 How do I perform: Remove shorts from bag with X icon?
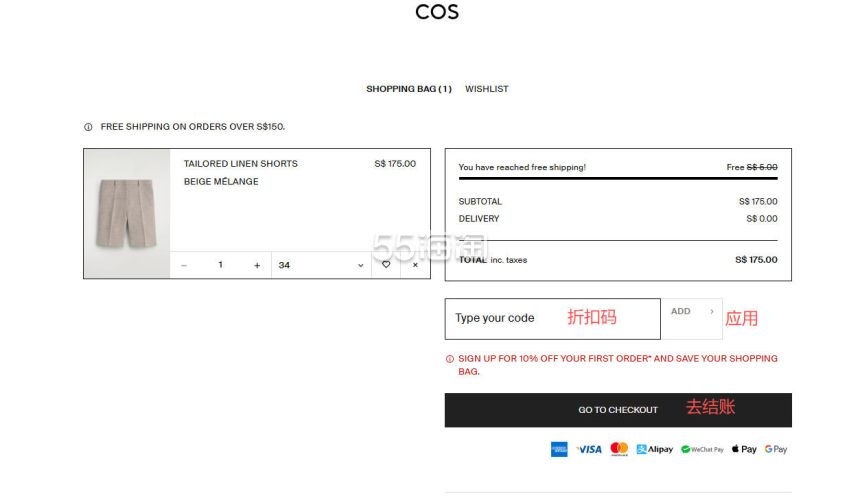point(415,265)
